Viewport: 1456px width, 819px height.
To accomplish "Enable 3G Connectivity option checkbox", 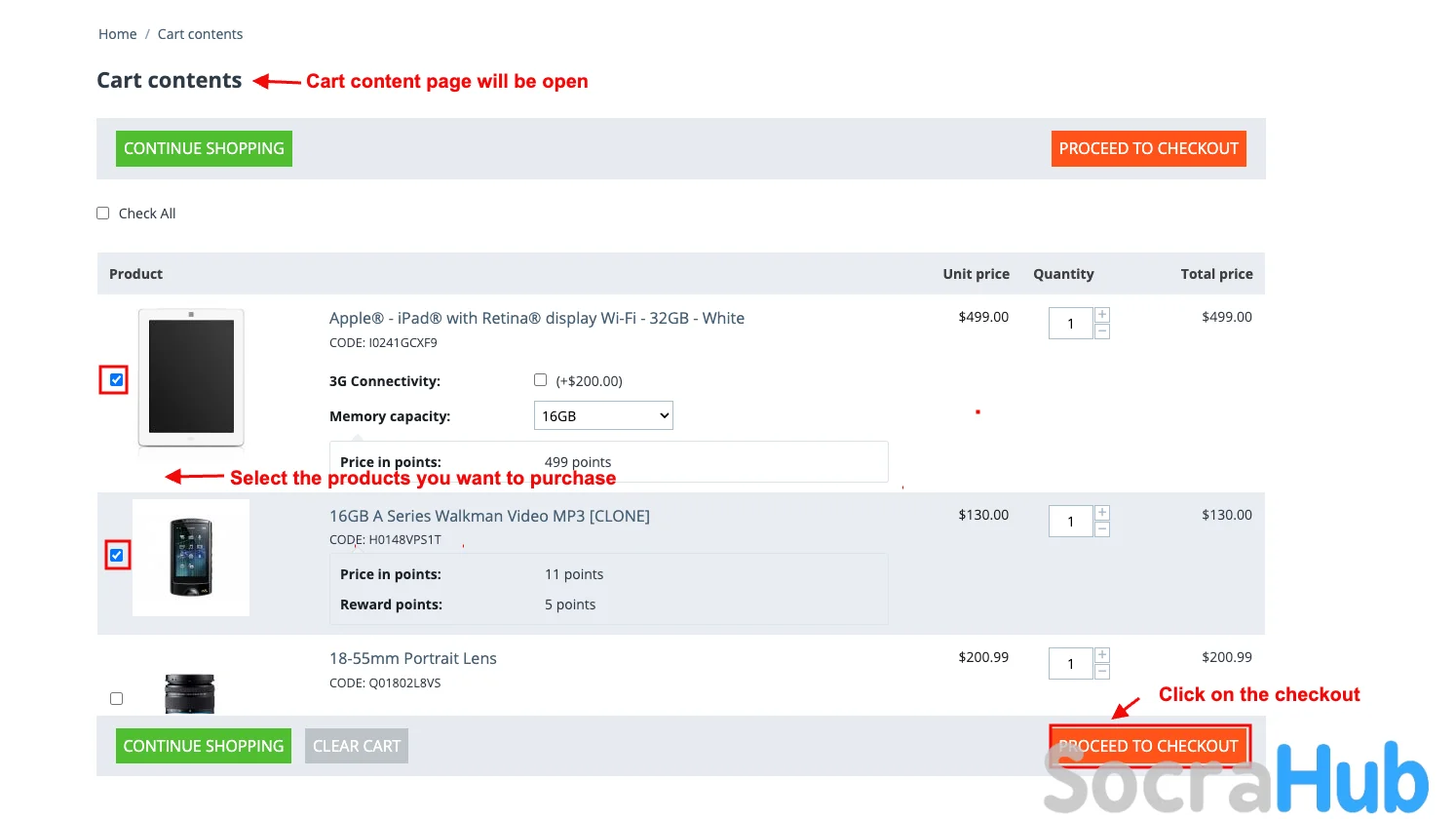I will [540, 379].
